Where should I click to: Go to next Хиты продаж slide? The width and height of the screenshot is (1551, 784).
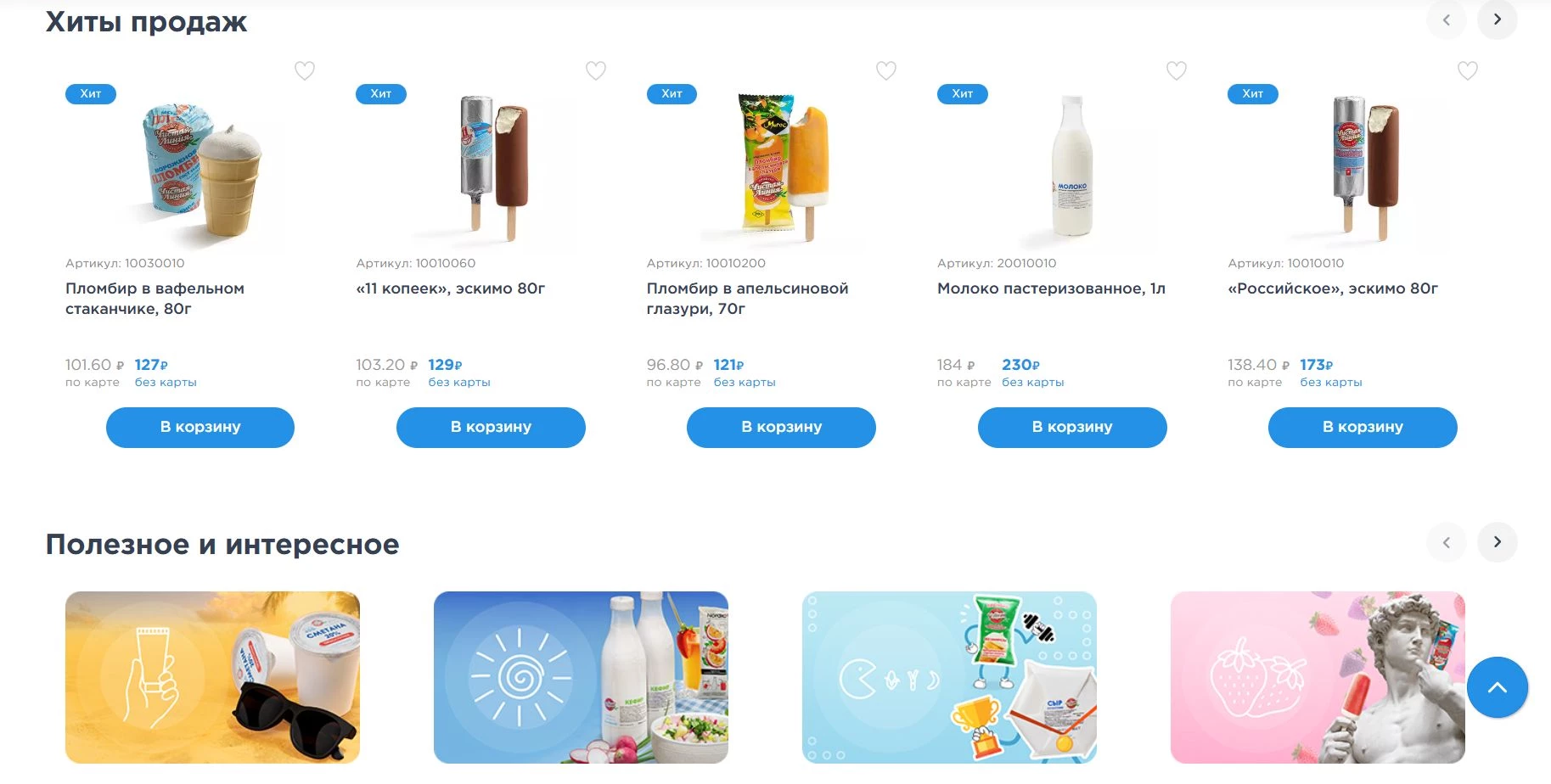point(1497,20)
